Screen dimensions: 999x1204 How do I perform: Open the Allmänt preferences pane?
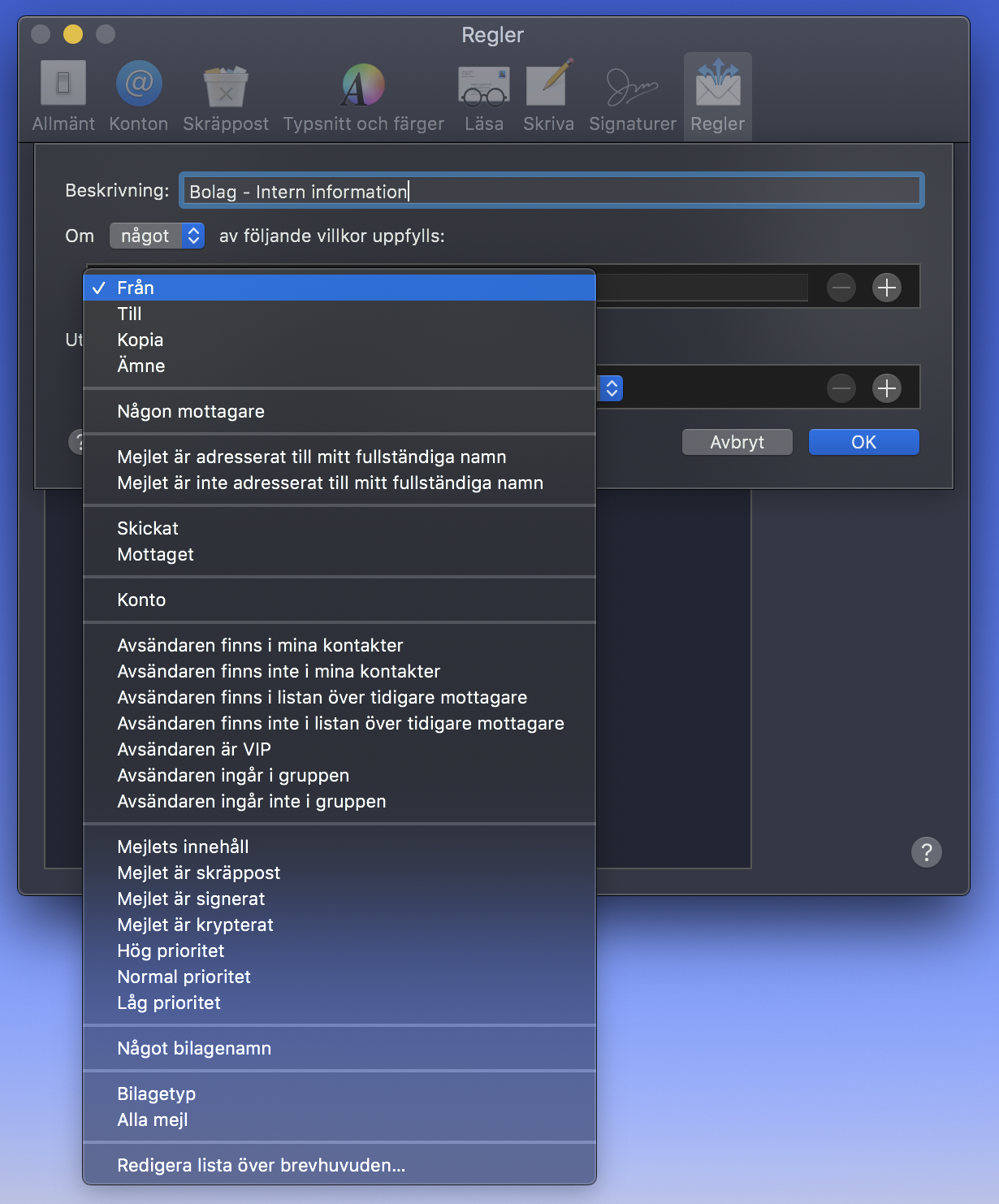coord(63,96)
